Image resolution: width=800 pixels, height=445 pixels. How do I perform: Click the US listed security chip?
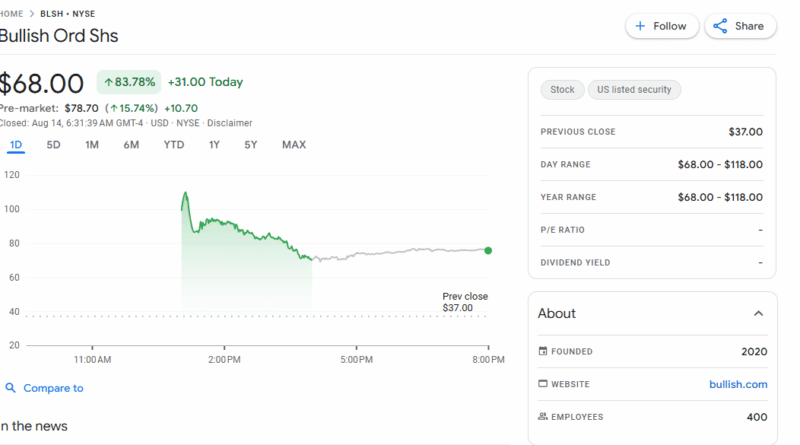coord(634,90)
